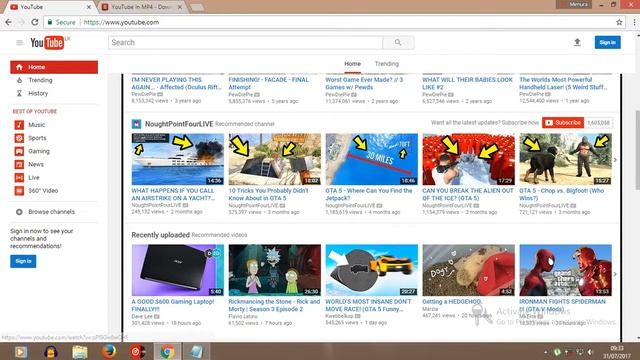Switch to the Trending tab
Viewport: 640px width, 360px height.
point(387,64)
